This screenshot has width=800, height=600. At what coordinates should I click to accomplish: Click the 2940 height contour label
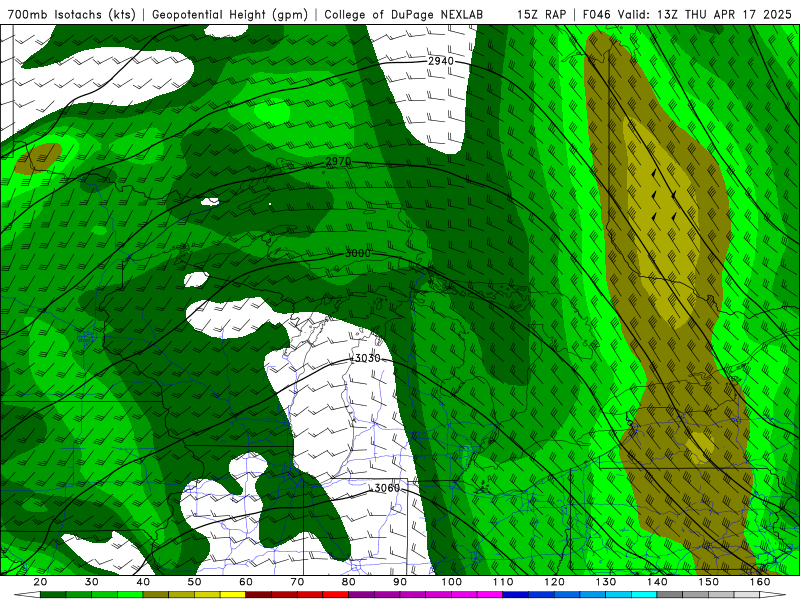(x=441, y=61)
